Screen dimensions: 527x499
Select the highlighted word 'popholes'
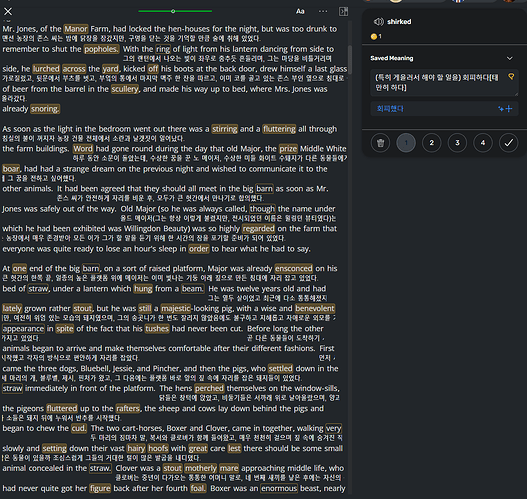coord(101,49)
